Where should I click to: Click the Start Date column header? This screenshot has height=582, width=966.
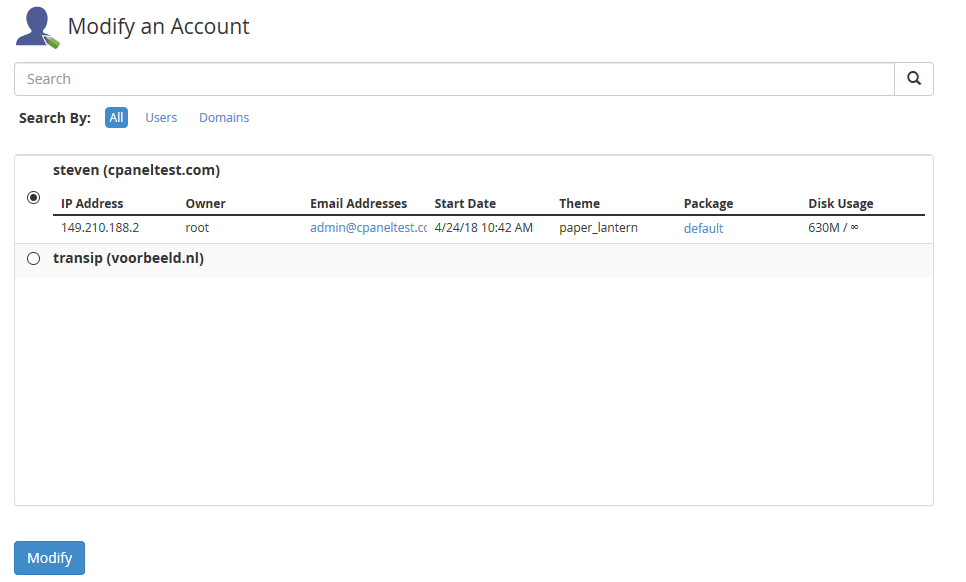pos(465,204)
